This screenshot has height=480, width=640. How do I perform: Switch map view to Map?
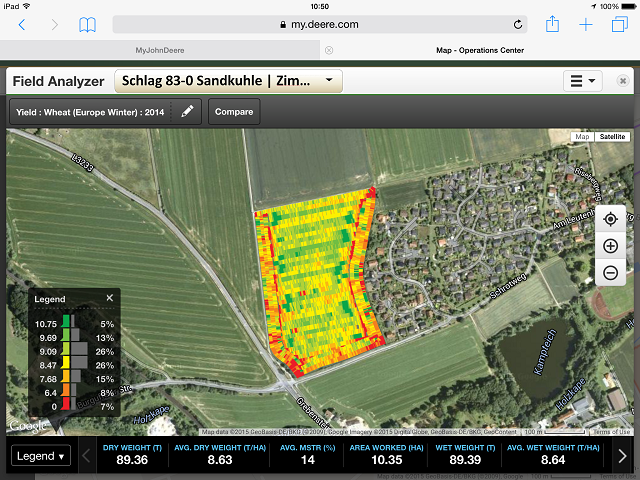[x=582, y=137]
